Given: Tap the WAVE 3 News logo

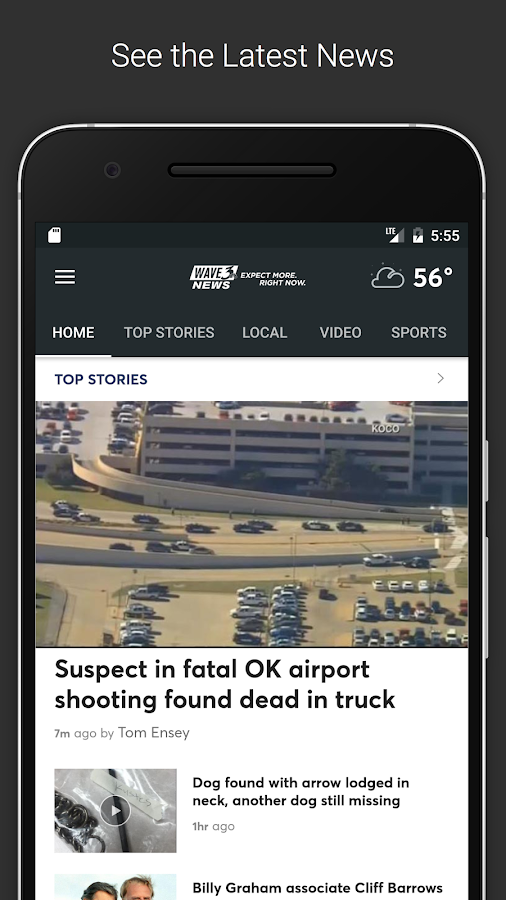Looking at the screenshot, I should click(x=247, y=277).
